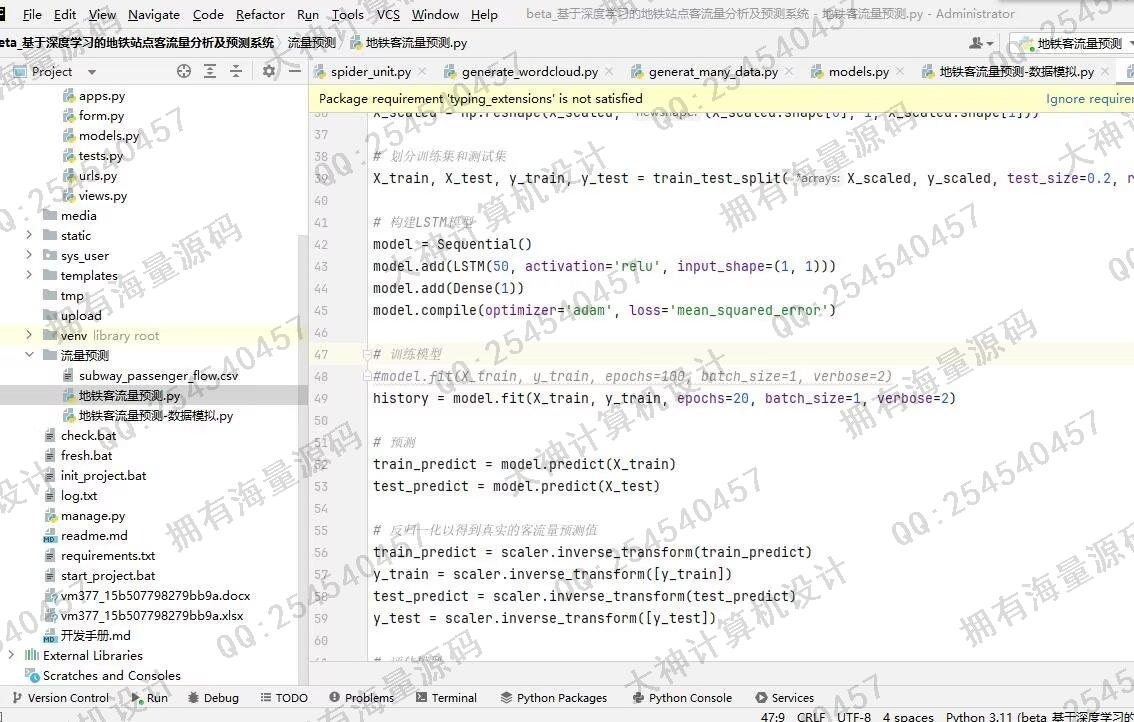Expand the sys_user folder
Screen dimensions: 1134x722
pyautogui.click(x=29, y=255)
